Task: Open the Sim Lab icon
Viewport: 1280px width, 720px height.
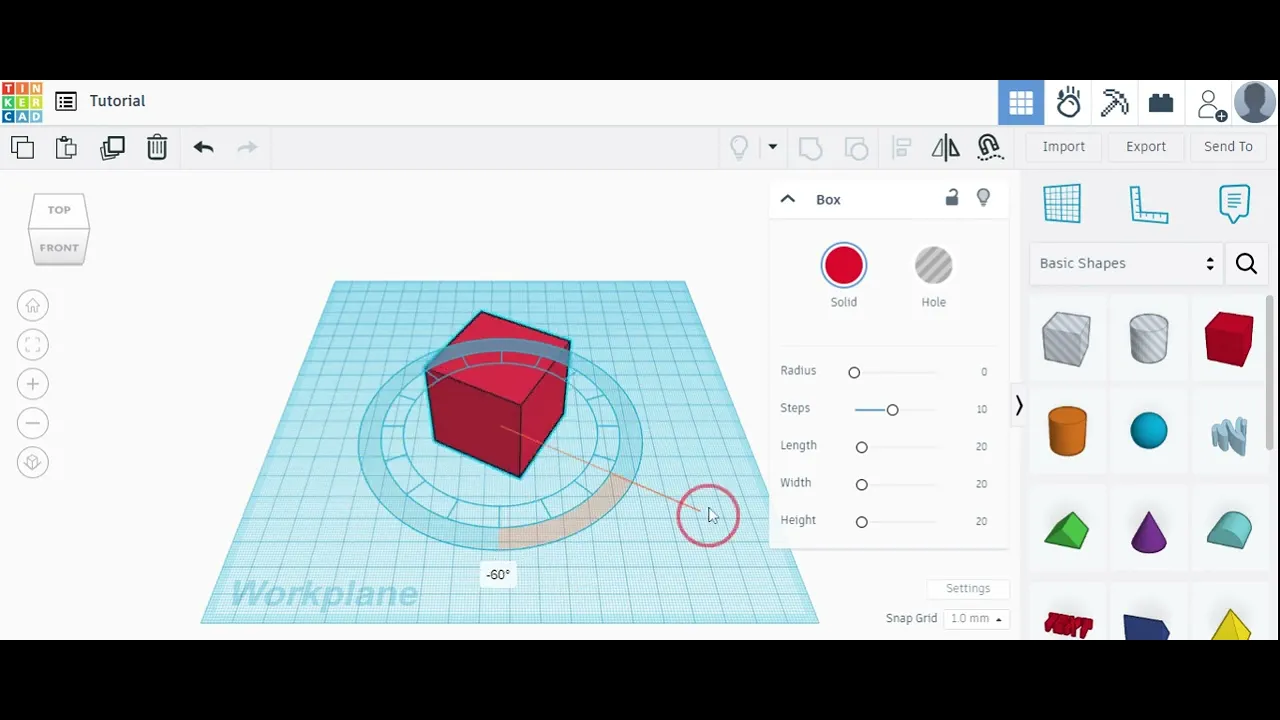Action: 1068,102
